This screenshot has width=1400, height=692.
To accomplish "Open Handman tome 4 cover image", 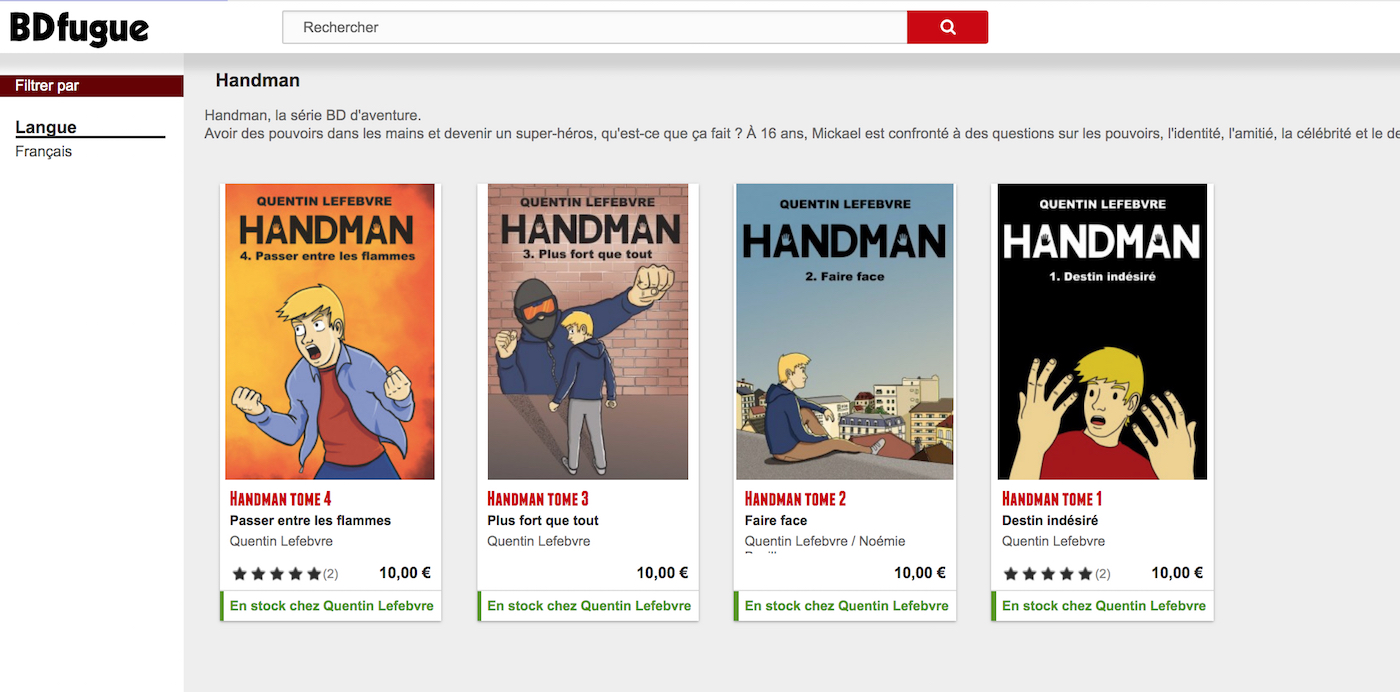I will click(330, 332).
